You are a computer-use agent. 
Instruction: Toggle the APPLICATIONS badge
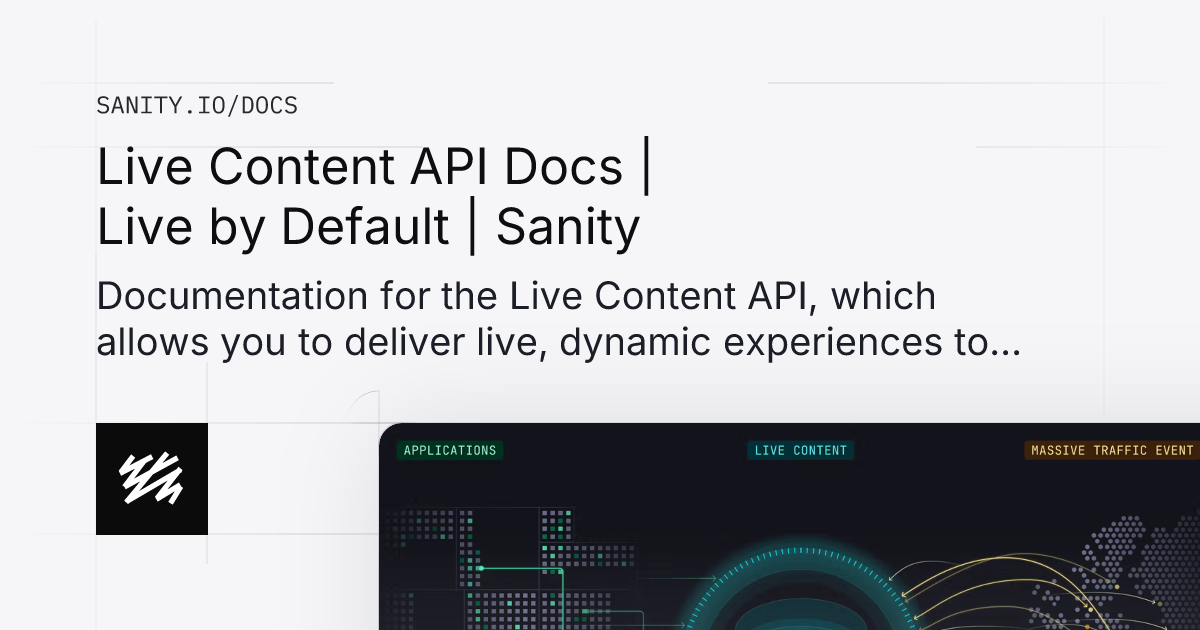click(450, 450)
